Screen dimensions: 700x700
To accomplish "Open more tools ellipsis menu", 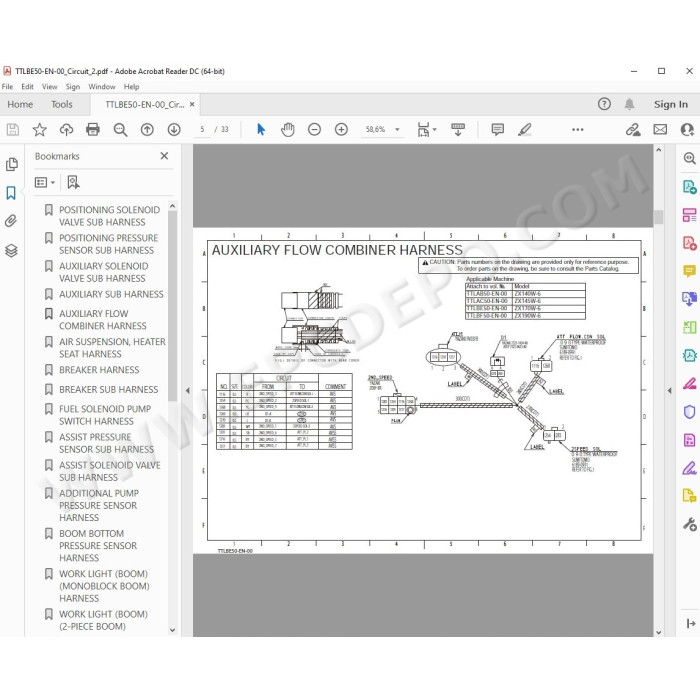I will (x=578, y=129).
